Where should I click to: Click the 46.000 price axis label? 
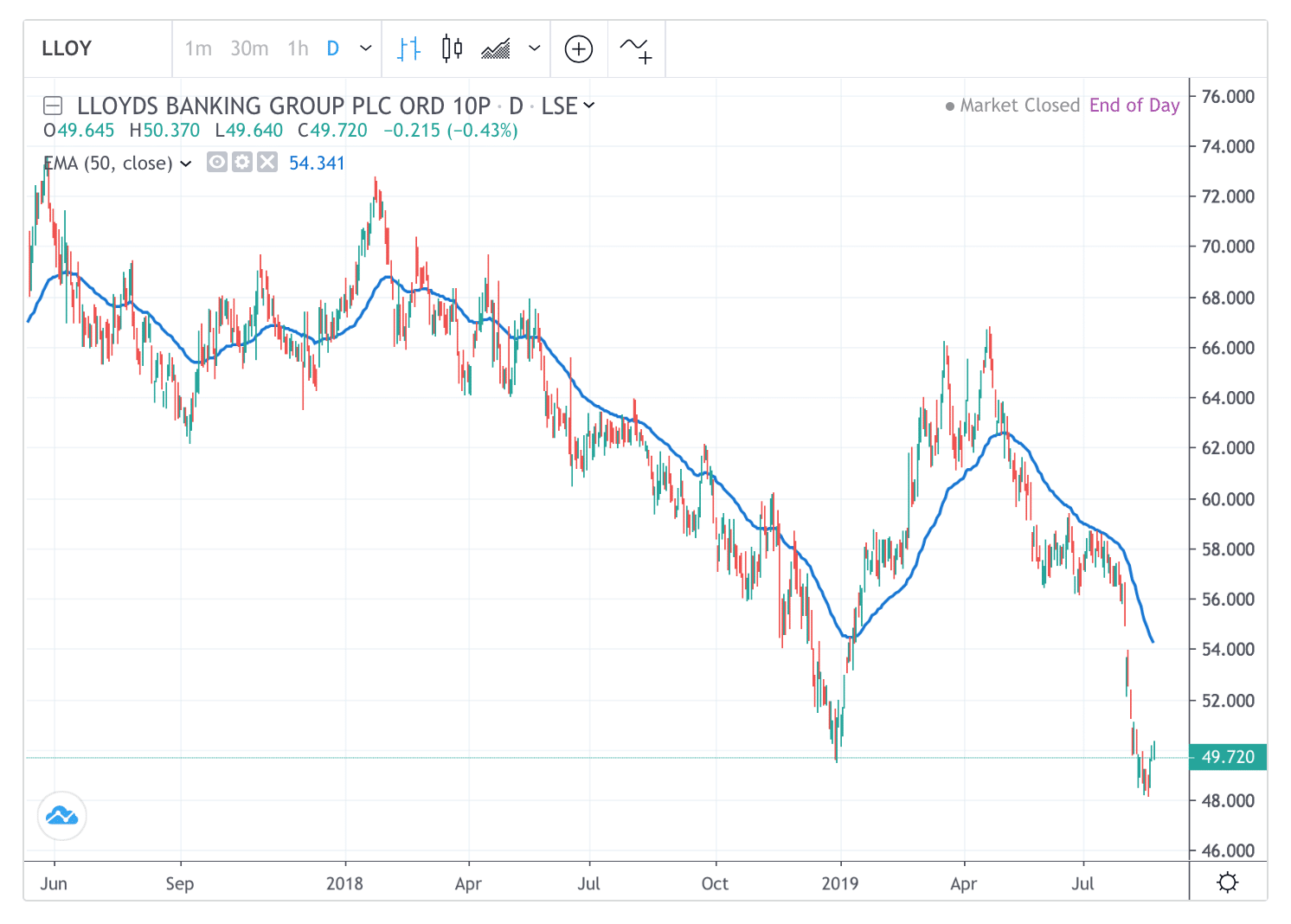[x=1228, y=850]
